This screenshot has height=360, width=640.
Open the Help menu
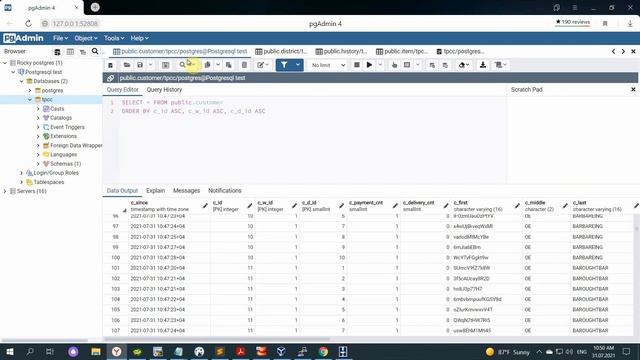point(140,38)
